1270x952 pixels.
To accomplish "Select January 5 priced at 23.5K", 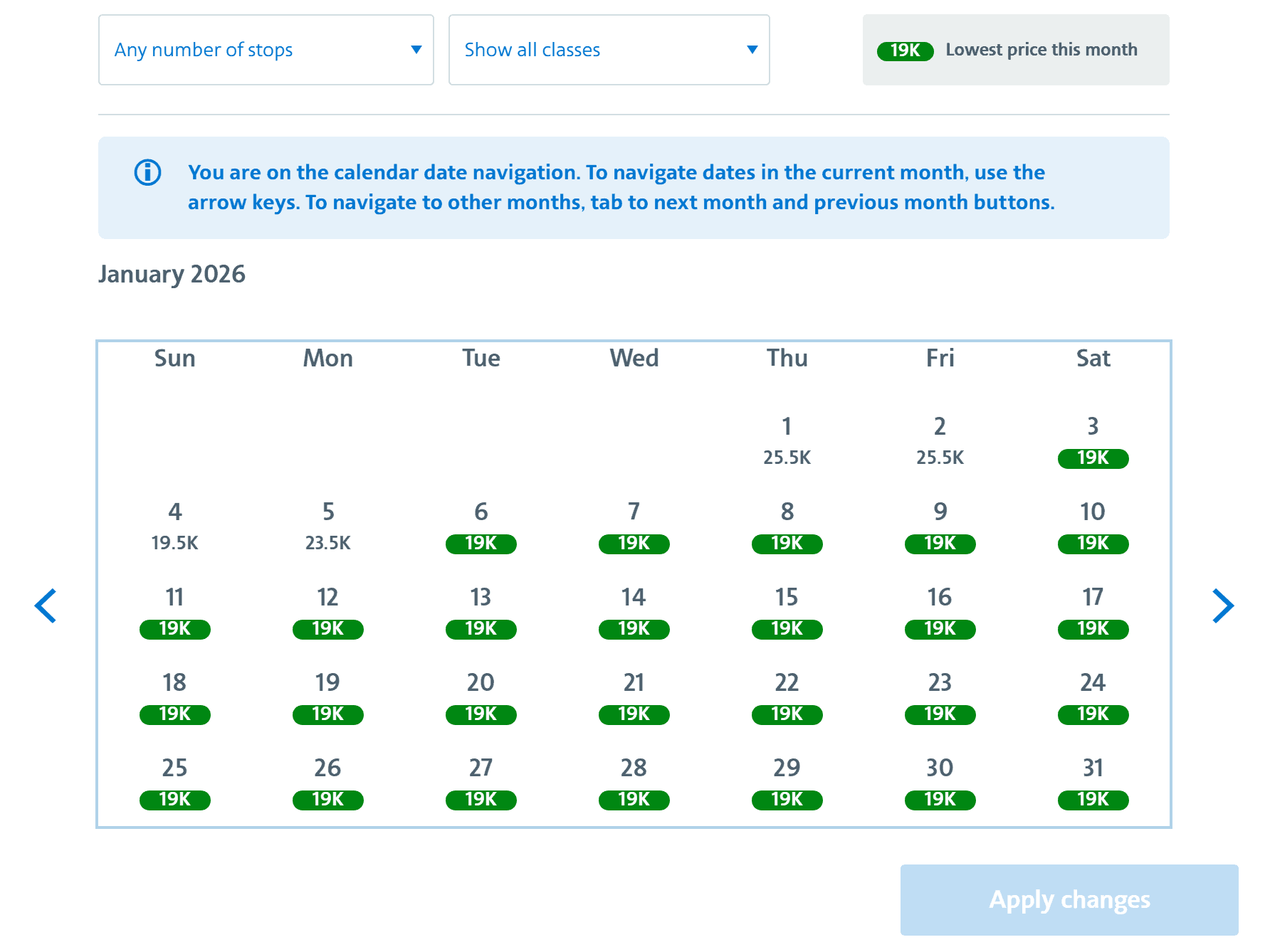I will [x=327, y=525].
